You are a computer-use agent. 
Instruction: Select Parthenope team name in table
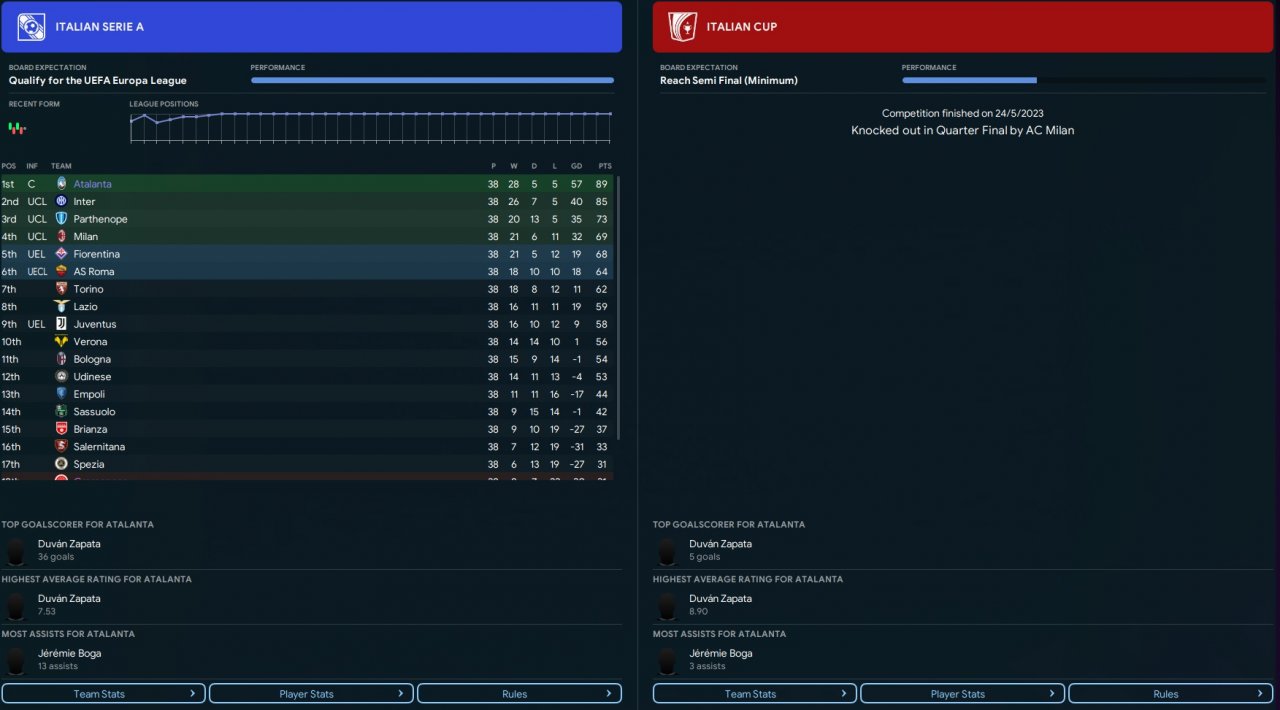100,219
